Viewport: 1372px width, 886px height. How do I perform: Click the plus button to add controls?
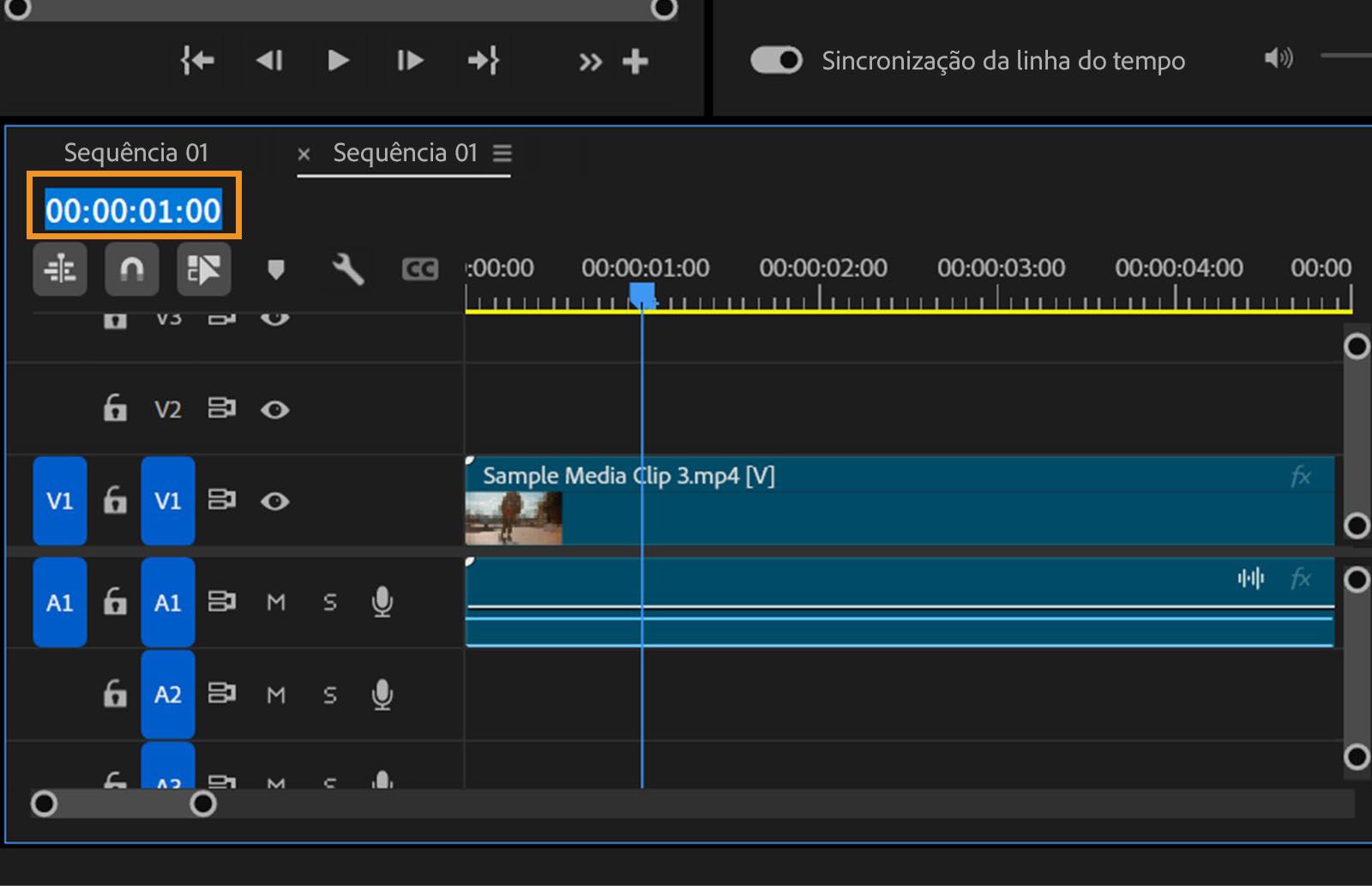[x=635, y=61]
